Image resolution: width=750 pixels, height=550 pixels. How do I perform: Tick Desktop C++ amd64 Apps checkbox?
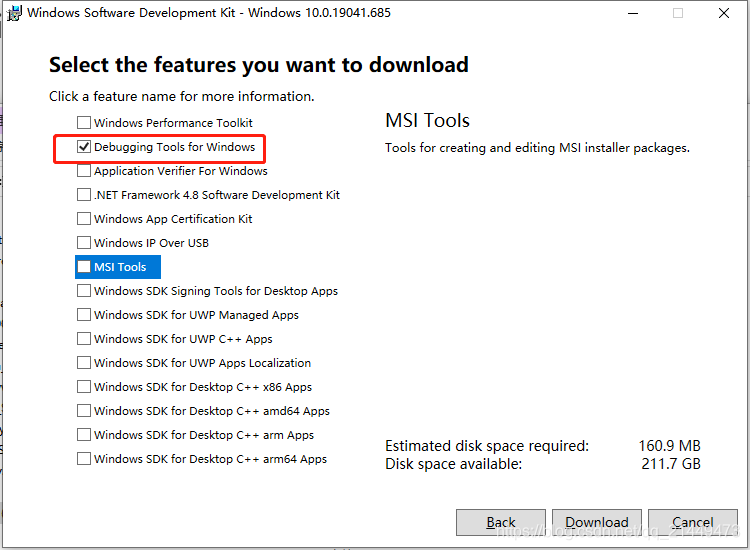[84, 410]
